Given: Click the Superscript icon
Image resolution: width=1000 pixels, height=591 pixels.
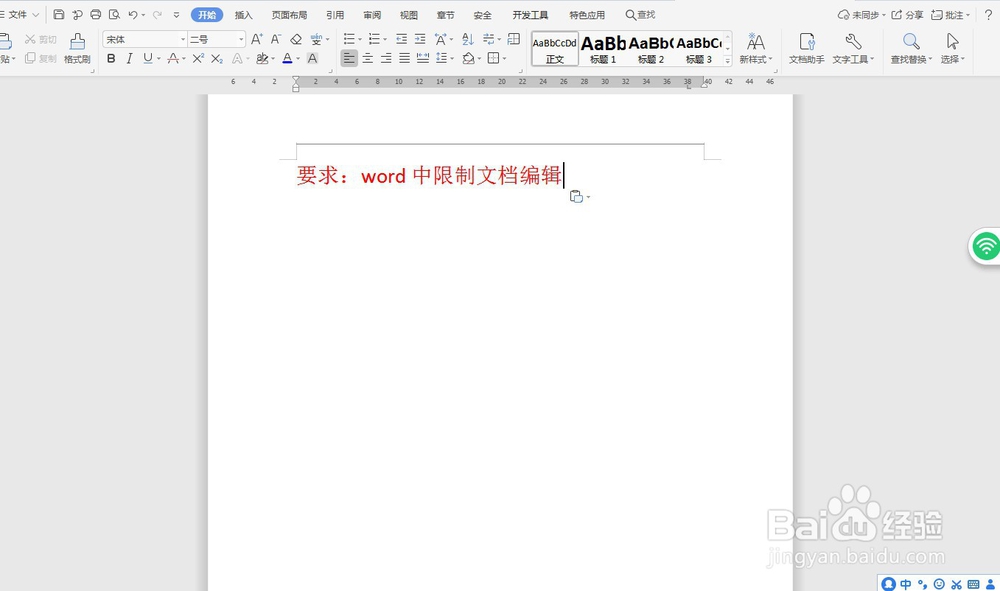Looking at the screenshot, I should click(197, 58).
